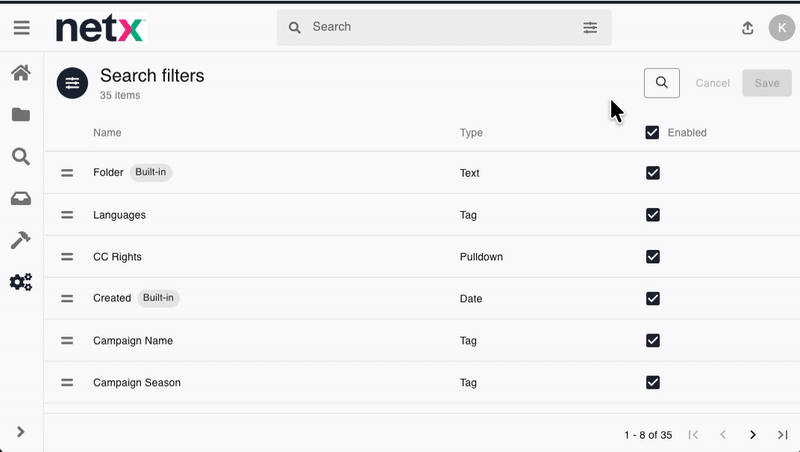Jump to last page of filters

(x=783, y=435)
